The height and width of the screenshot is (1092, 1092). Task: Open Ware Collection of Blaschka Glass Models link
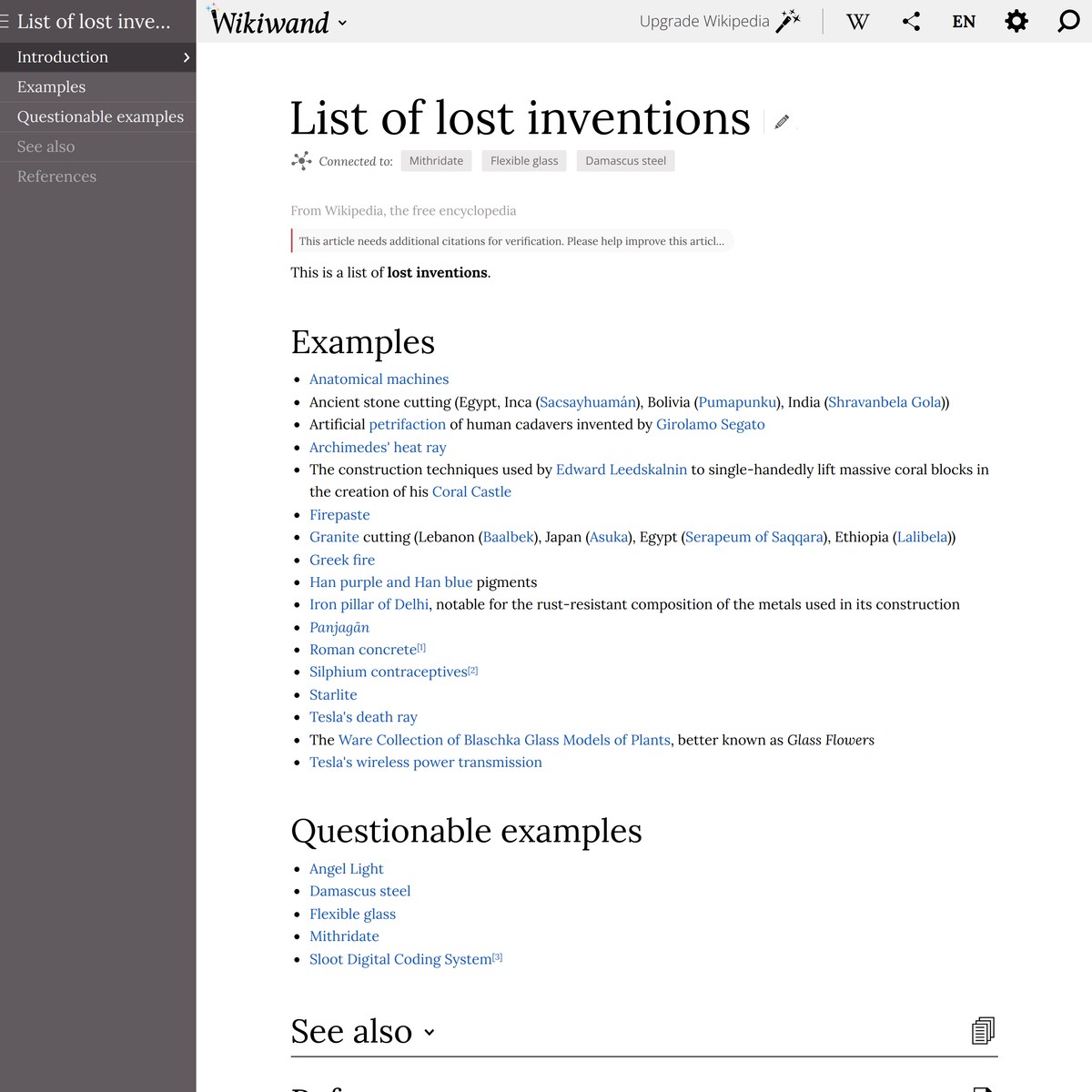pyautogui.click(x=504, y=741)
